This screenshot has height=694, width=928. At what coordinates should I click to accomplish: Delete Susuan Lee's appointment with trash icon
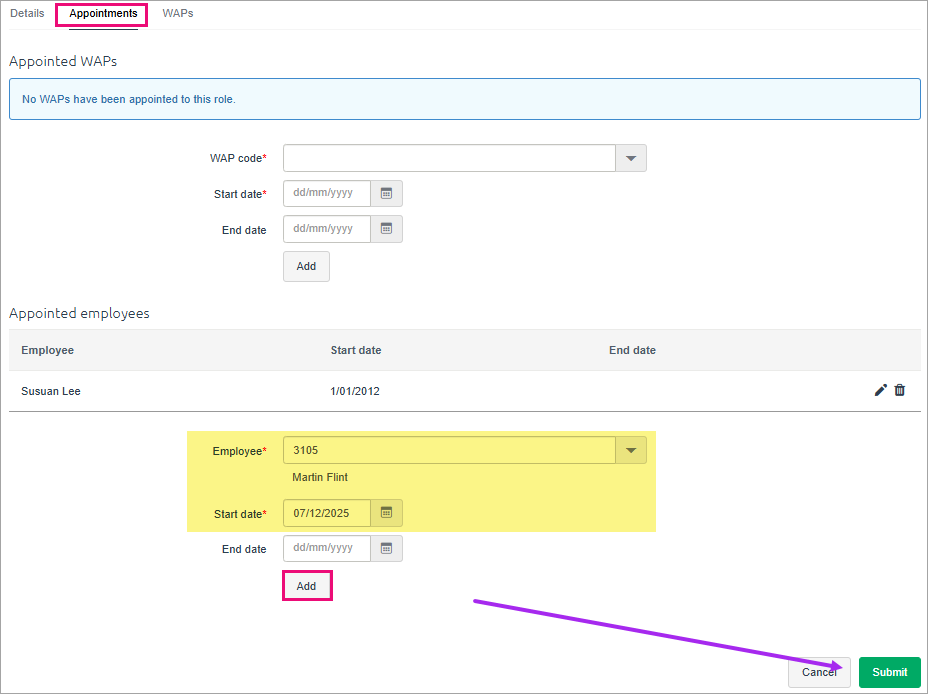pyautogui.click(x=900, y=390)
